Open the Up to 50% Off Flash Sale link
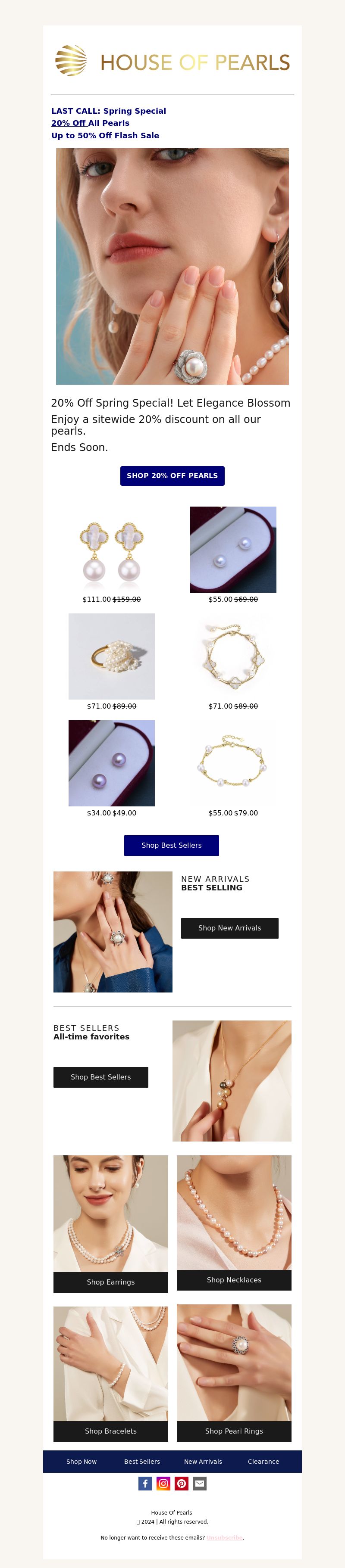This screenshot has height=1568, width=345. pos(105,136)
